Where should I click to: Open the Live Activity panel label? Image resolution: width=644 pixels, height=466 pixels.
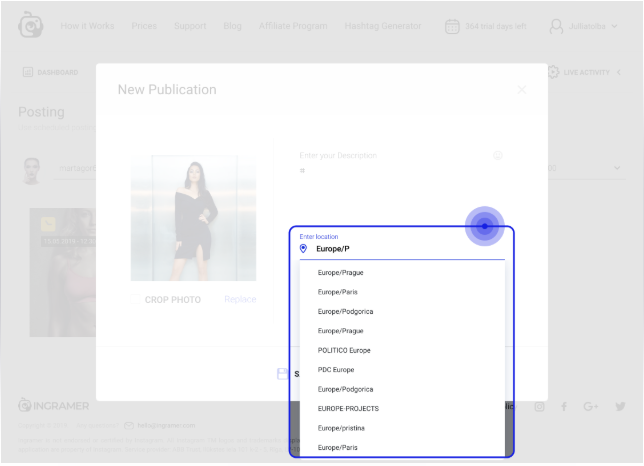point(586,72)
